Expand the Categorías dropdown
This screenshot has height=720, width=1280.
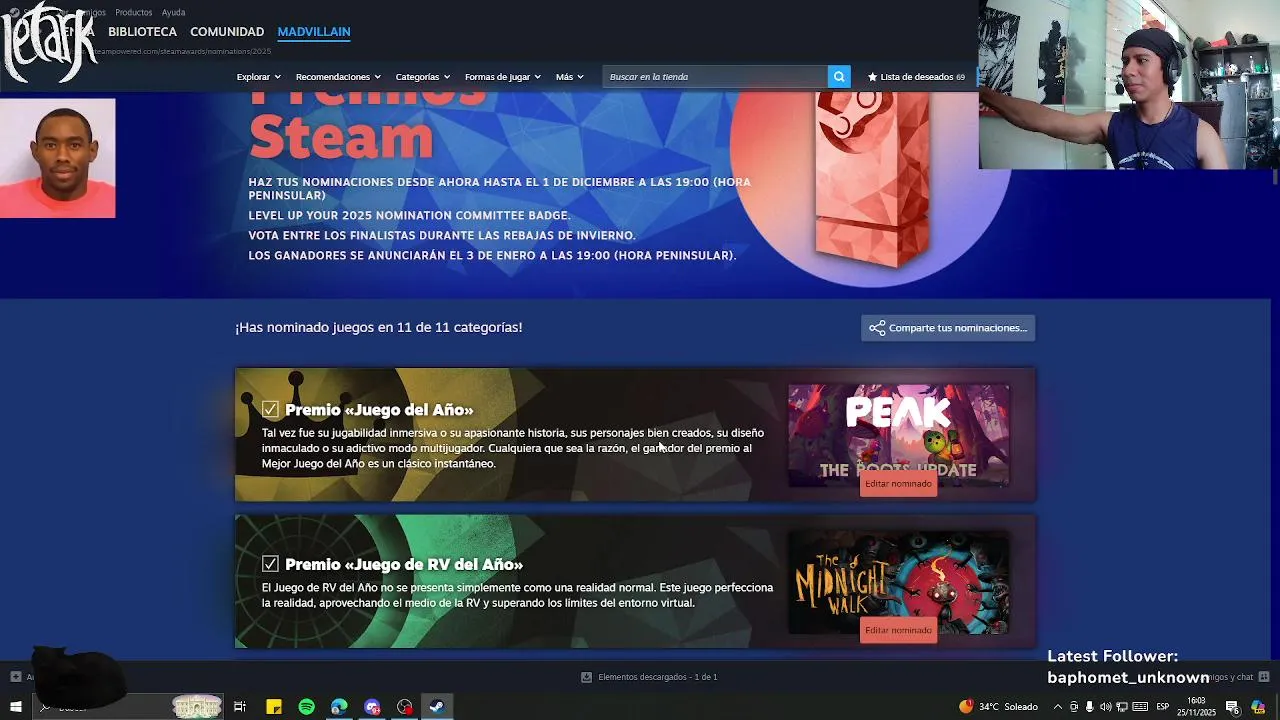[423, 77]
